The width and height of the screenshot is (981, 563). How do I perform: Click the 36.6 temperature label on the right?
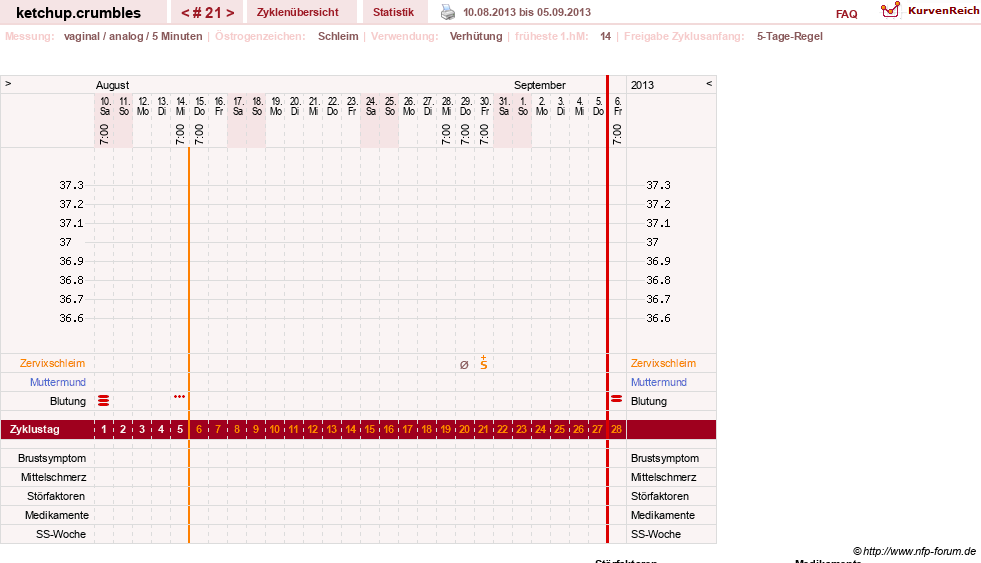coord(658,318)
